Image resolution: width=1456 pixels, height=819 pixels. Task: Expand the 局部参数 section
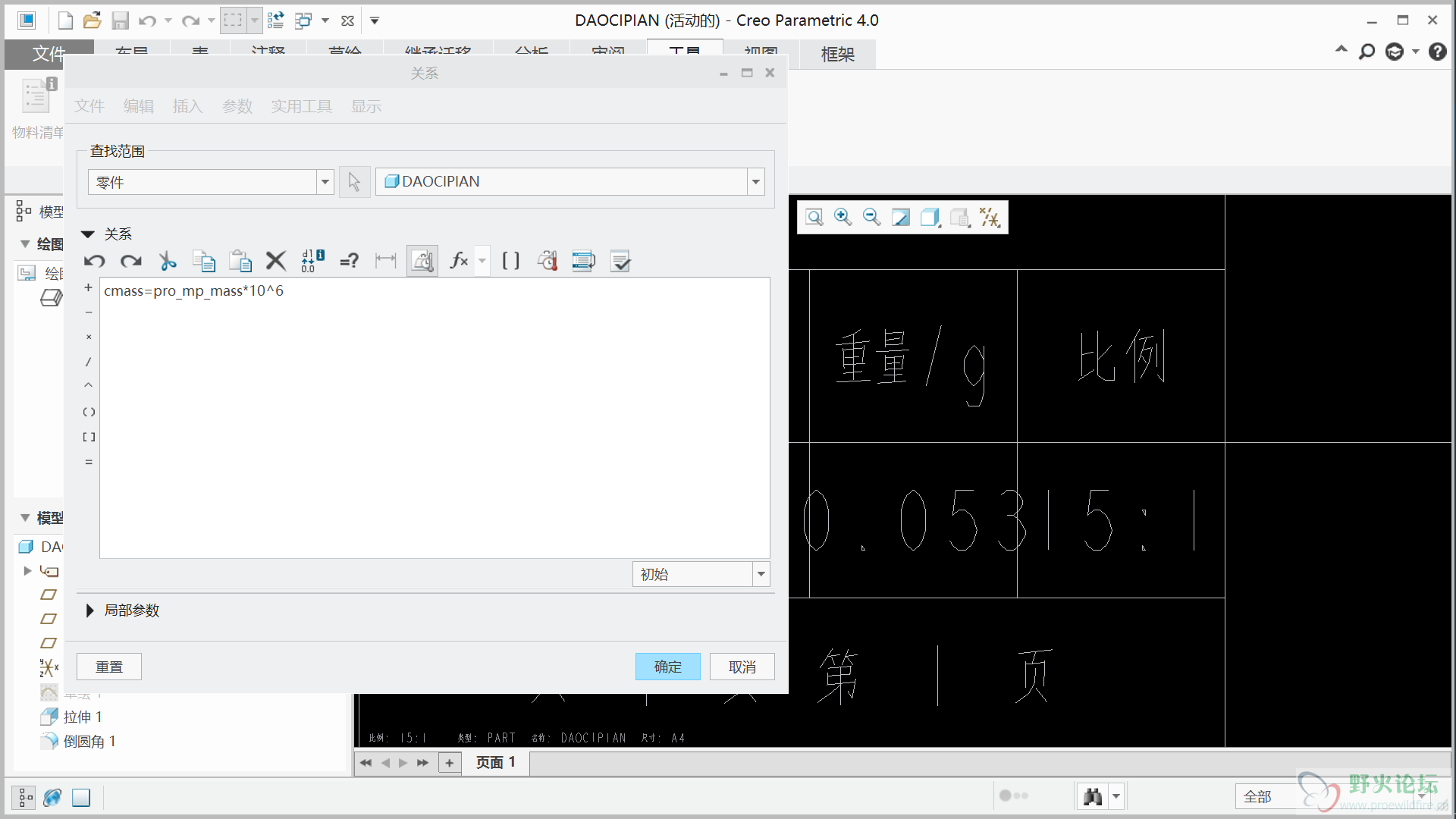(x=89, y=610)
